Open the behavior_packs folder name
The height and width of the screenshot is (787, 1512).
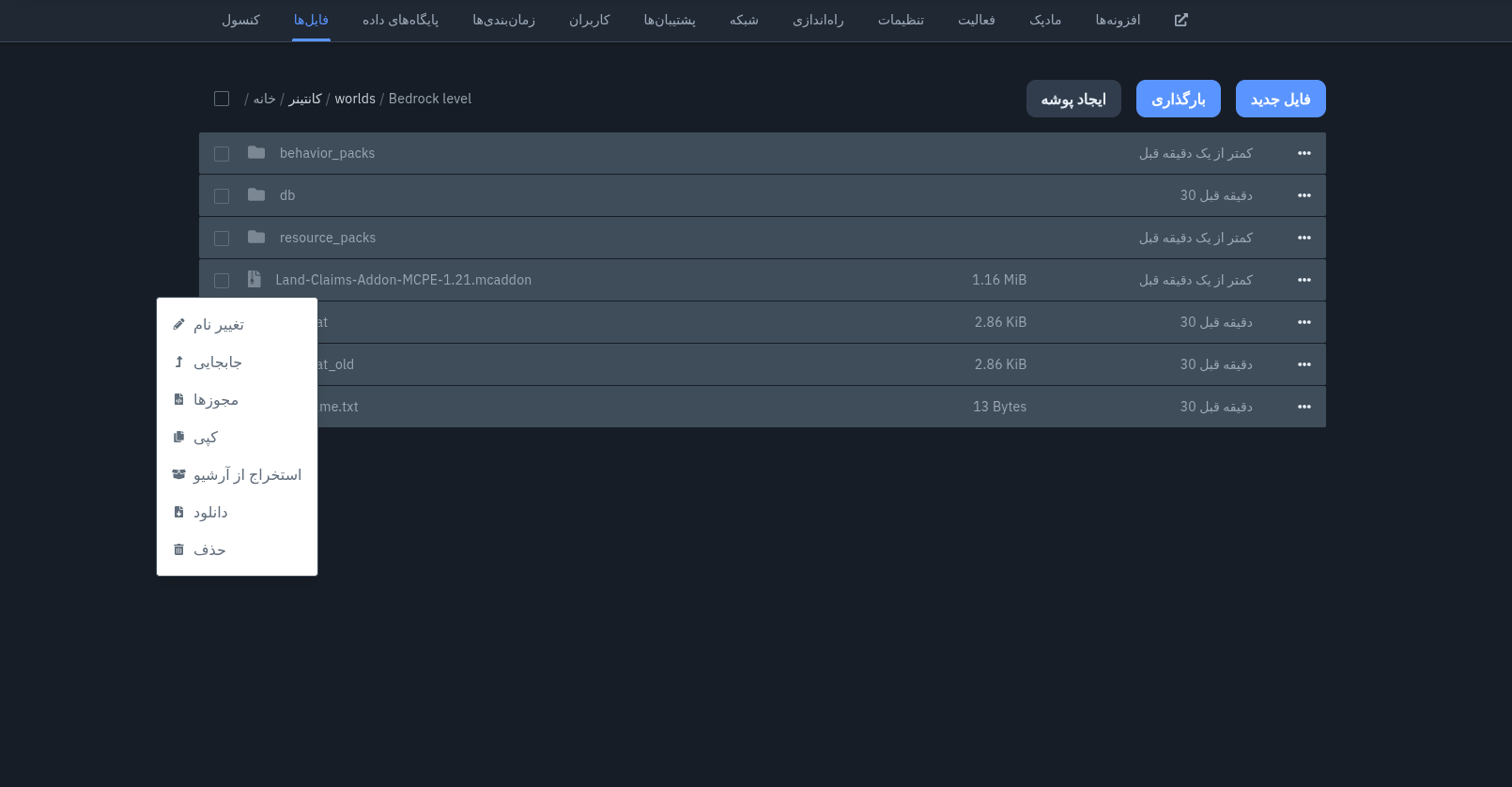point(327,153)
